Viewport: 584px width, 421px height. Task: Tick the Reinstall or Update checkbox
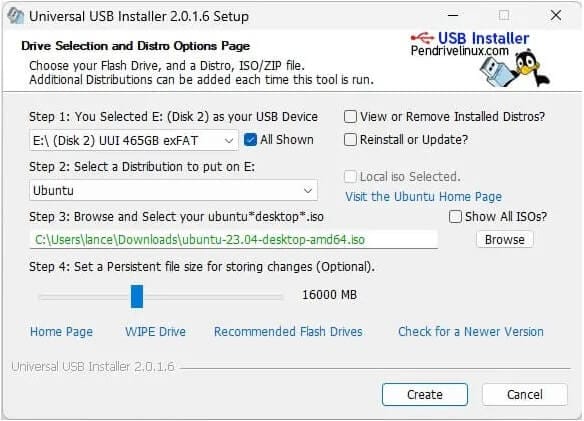350,140
